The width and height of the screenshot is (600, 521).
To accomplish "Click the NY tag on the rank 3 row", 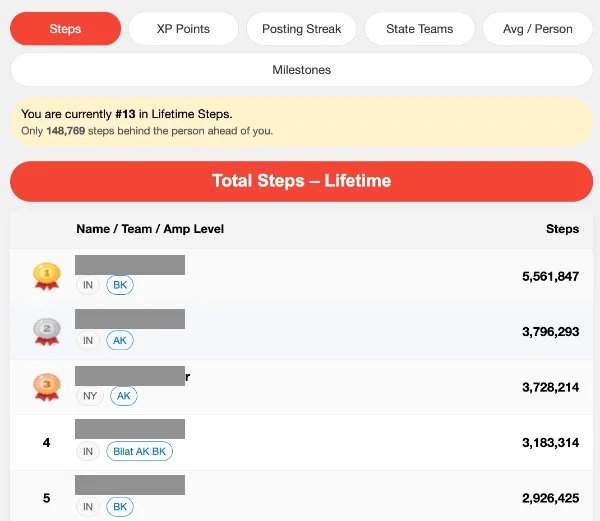I will (90, 396).
